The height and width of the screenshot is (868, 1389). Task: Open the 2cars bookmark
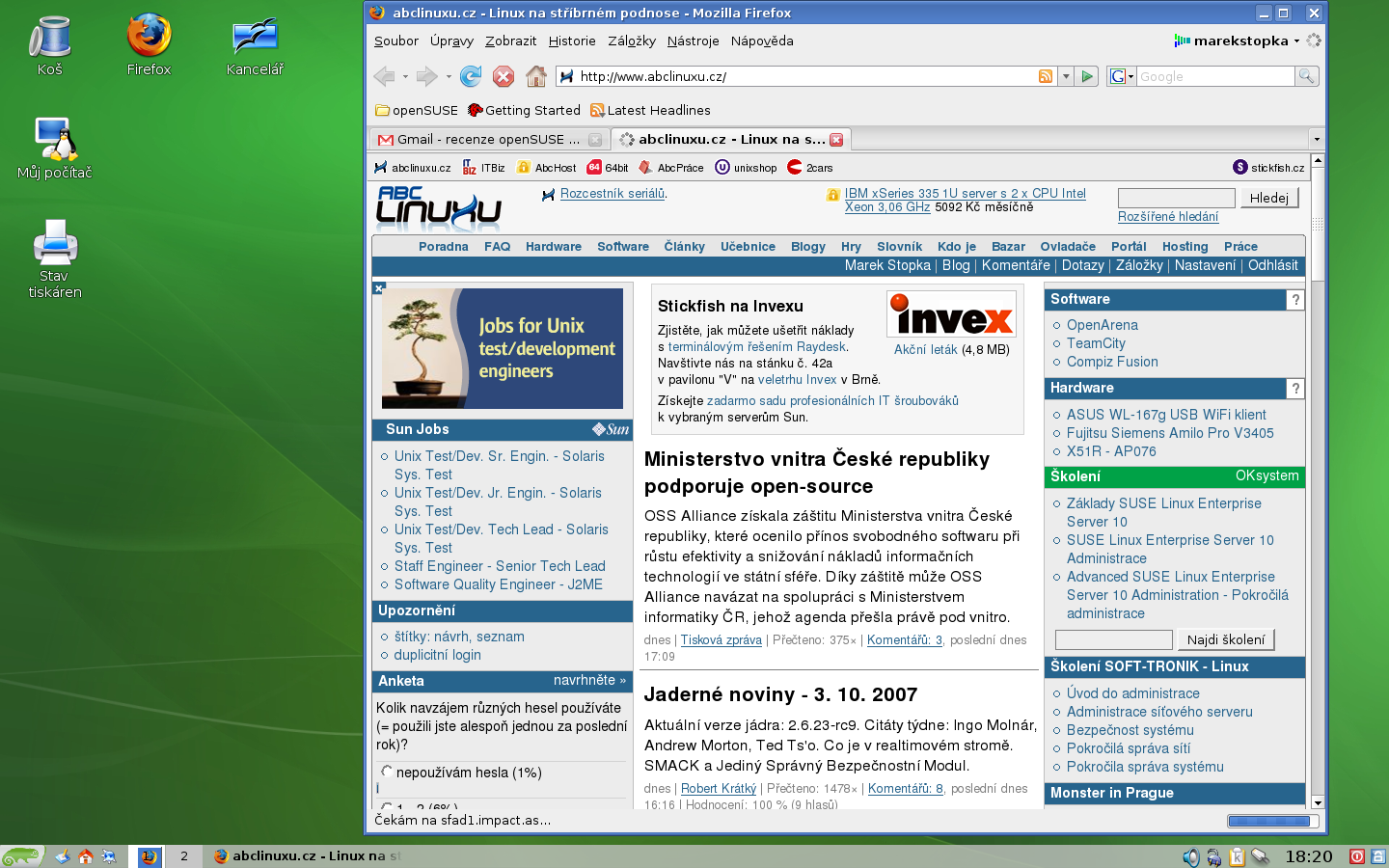[x=810, y=168]
